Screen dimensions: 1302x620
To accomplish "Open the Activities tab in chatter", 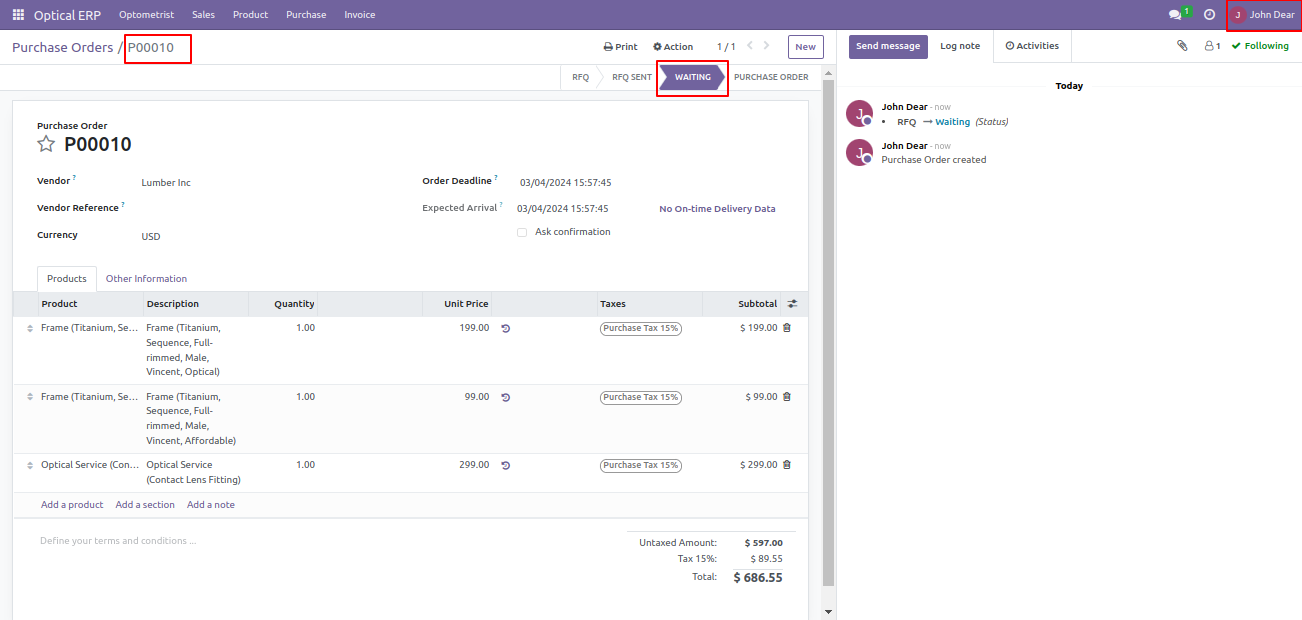I will 1032,46.
